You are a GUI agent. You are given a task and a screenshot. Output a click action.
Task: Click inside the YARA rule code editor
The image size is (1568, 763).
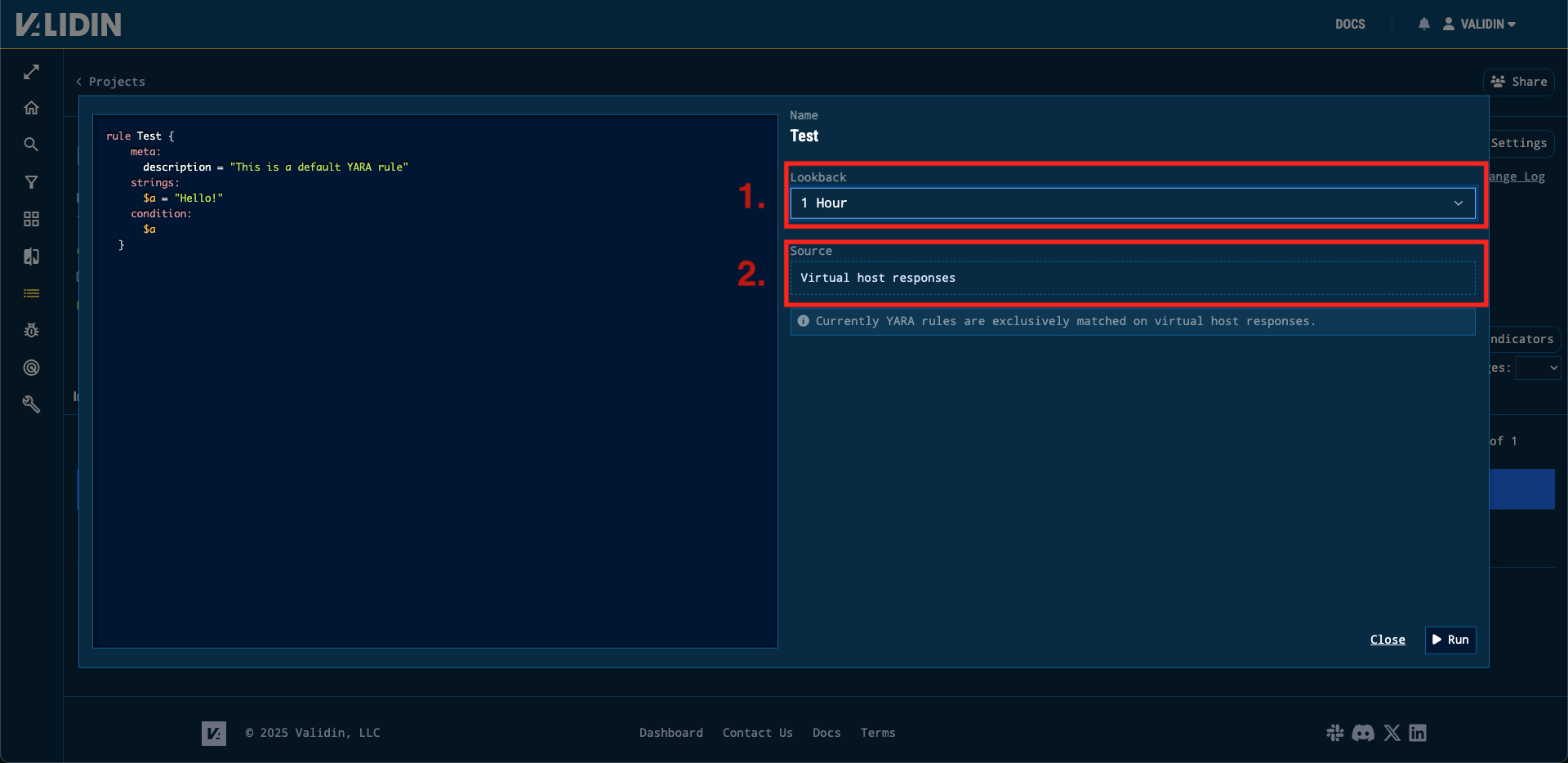[434, 408]
